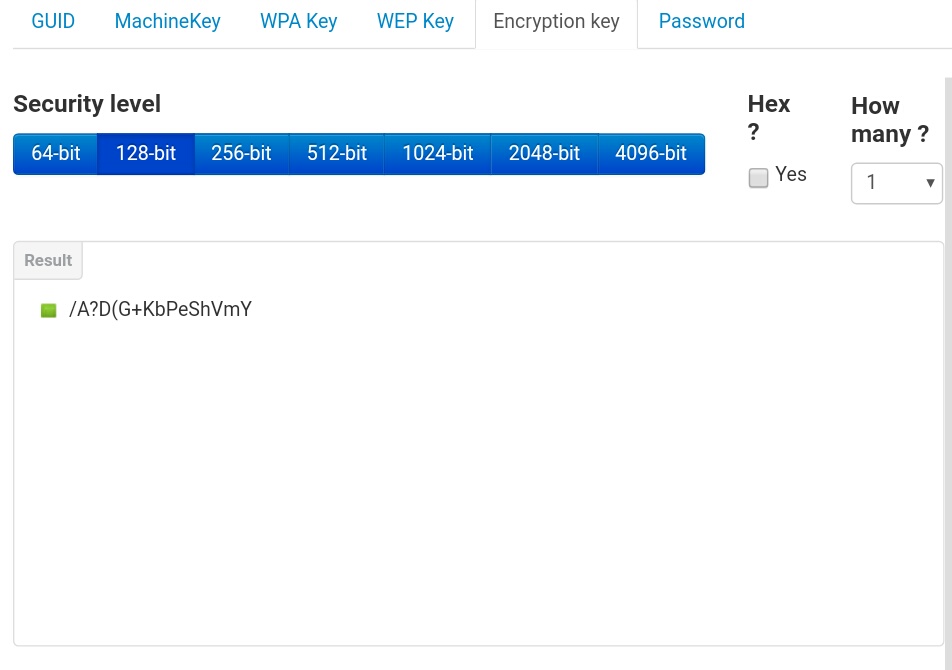Click the Encryption key tab

(556, 21)
